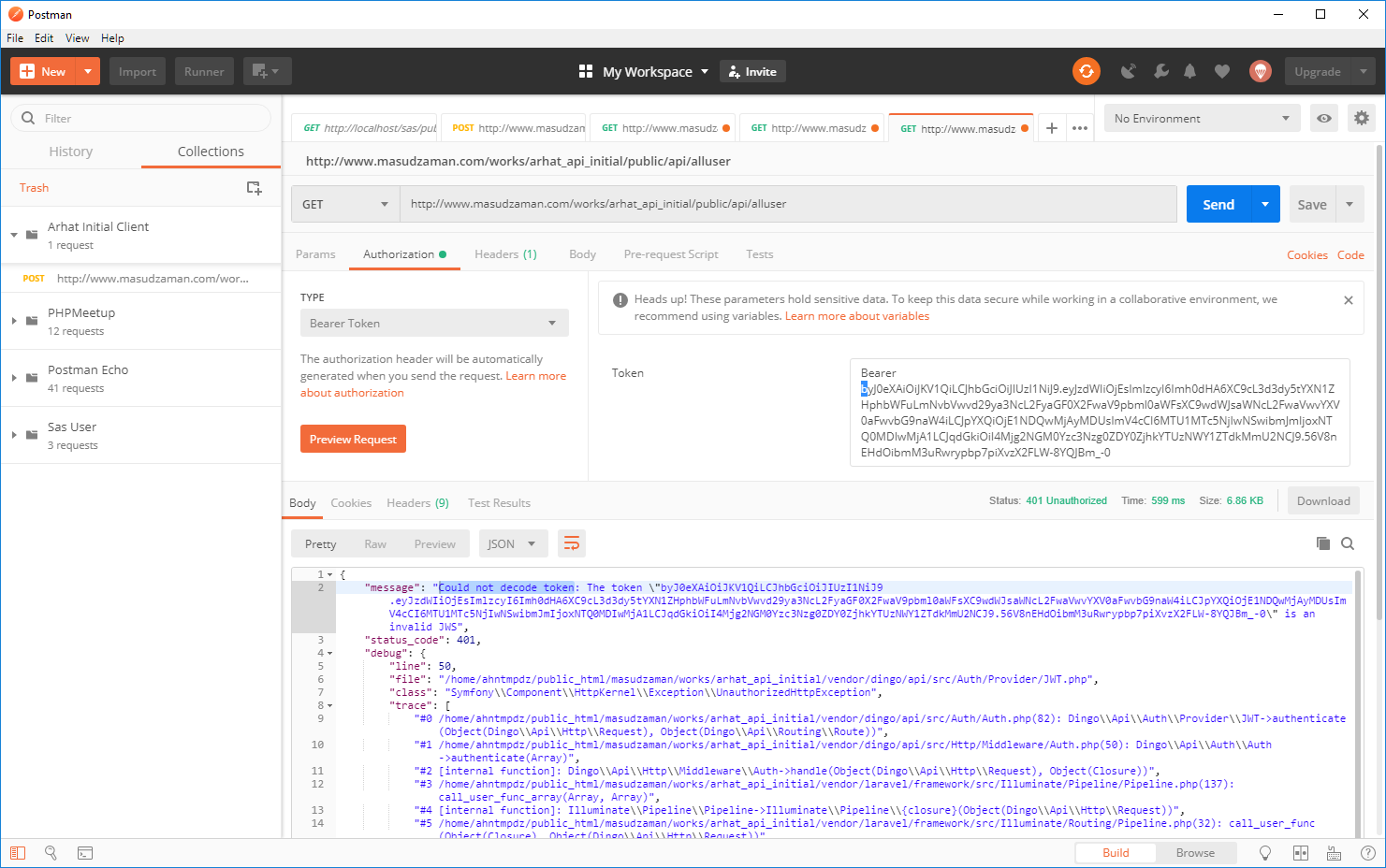This screenshot has height=868, width=1386.
Task: Open the notifications bell icon
Action: (1189, 71)
